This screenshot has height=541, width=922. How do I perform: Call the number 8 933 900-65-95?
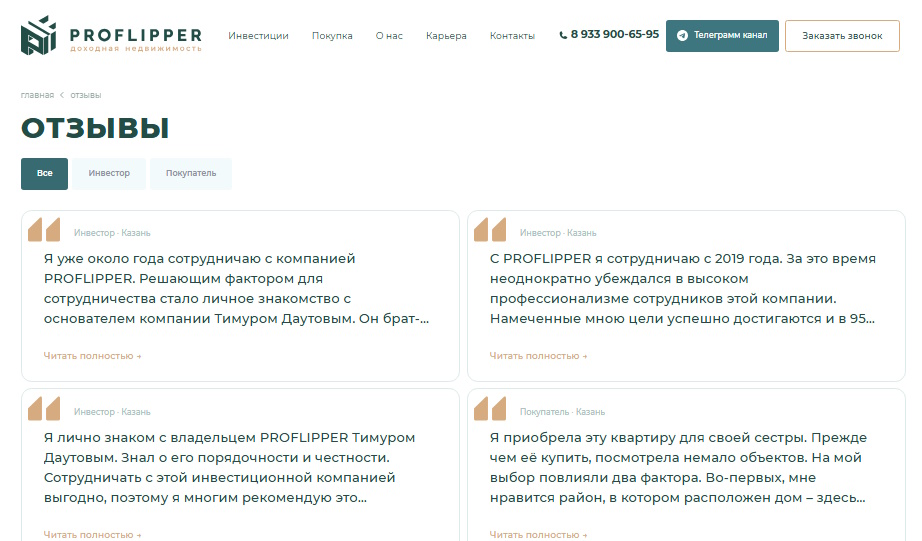coord(614,35)
